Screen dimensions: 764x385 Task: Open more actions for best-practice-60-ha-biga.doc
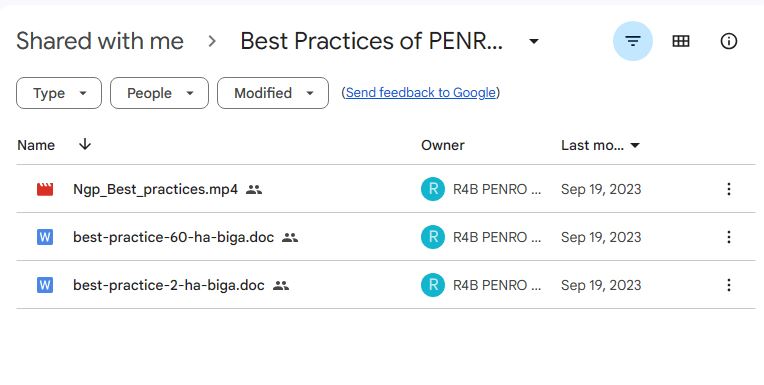pyautogui.click(x=728, y=237)
